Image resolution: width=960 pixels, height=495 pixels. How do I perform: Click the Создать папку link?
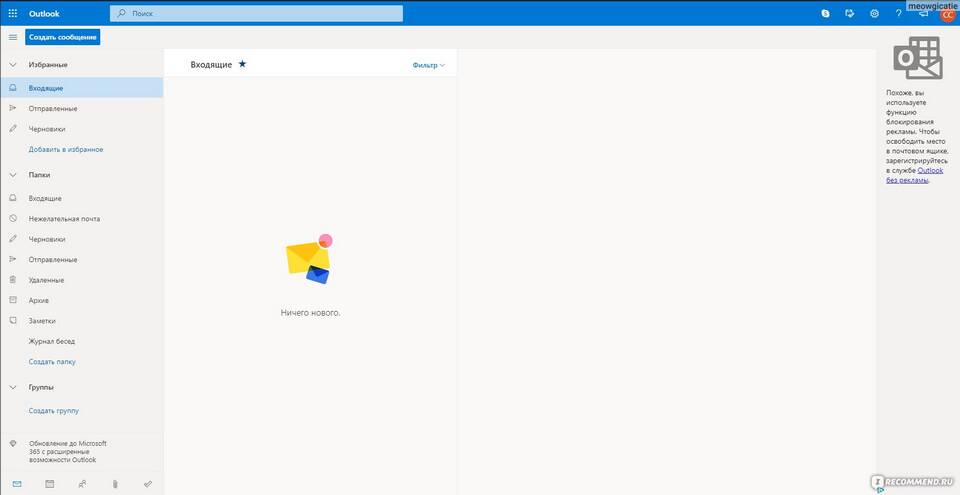tap(52, 361)
